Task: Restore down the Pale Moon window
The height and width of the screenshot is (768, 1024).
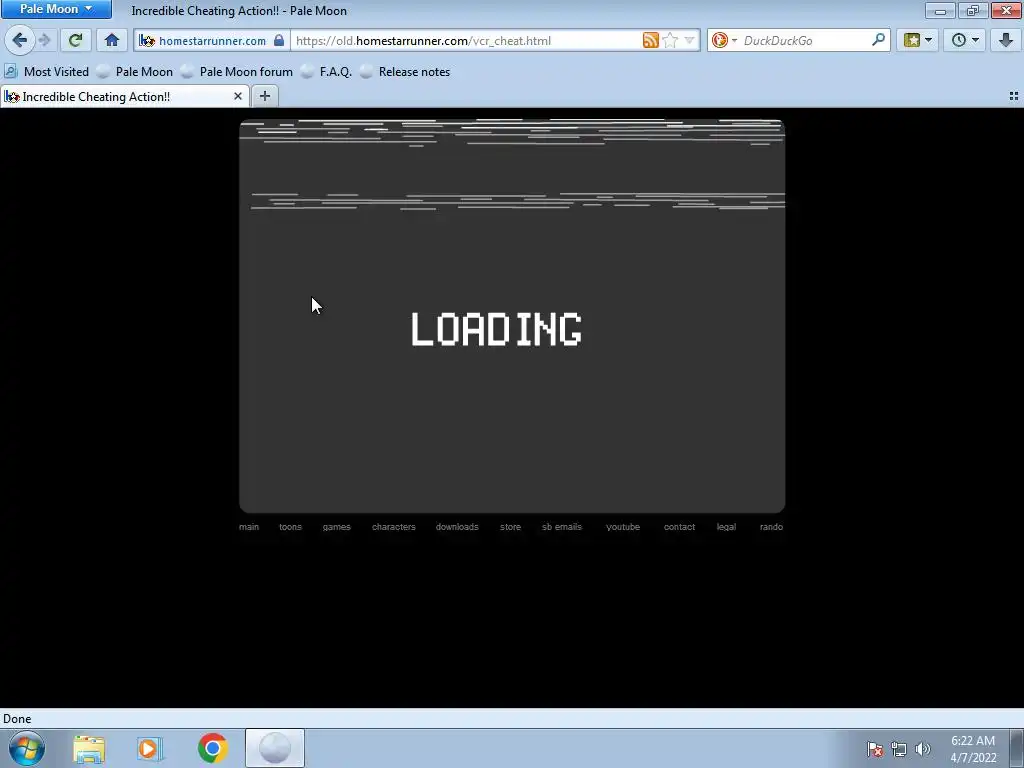Action: 973,10
